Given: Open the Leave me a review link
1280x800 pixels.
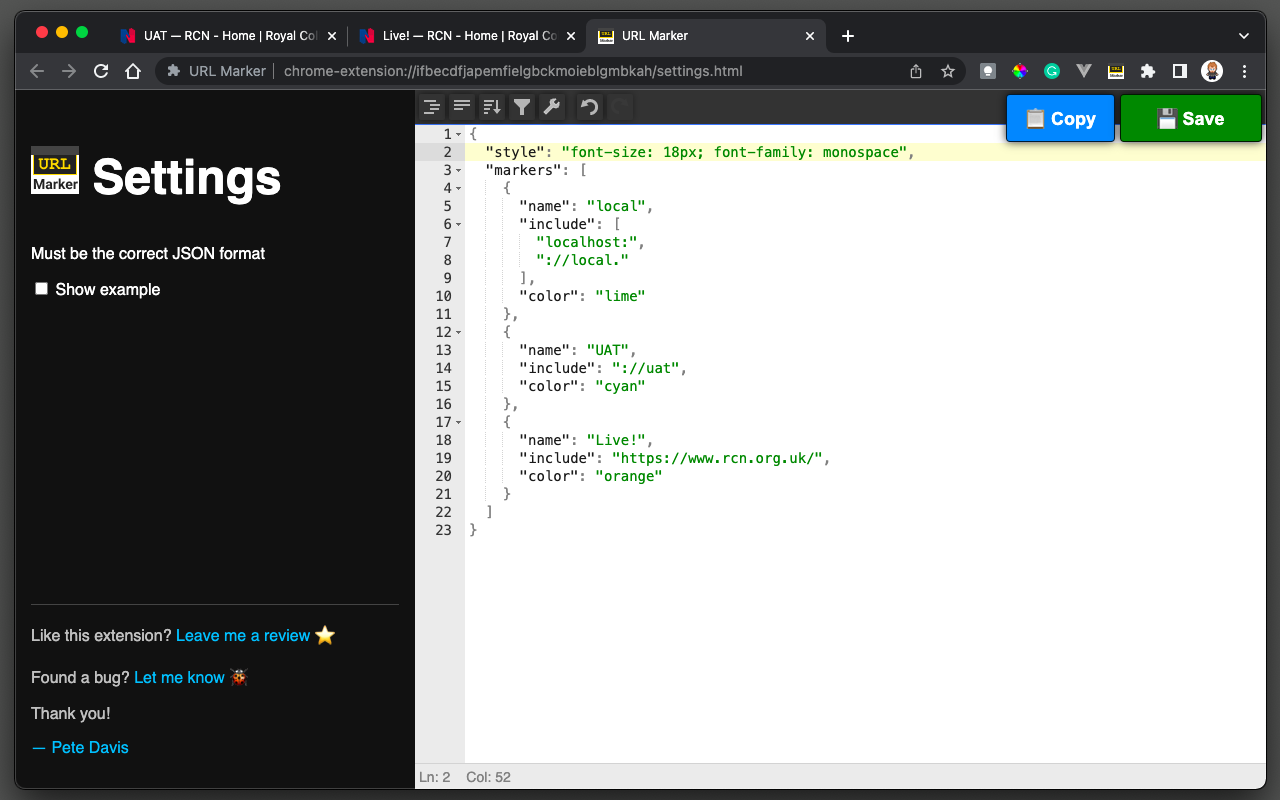Looking at the screenshot, I should pos(243,636).
